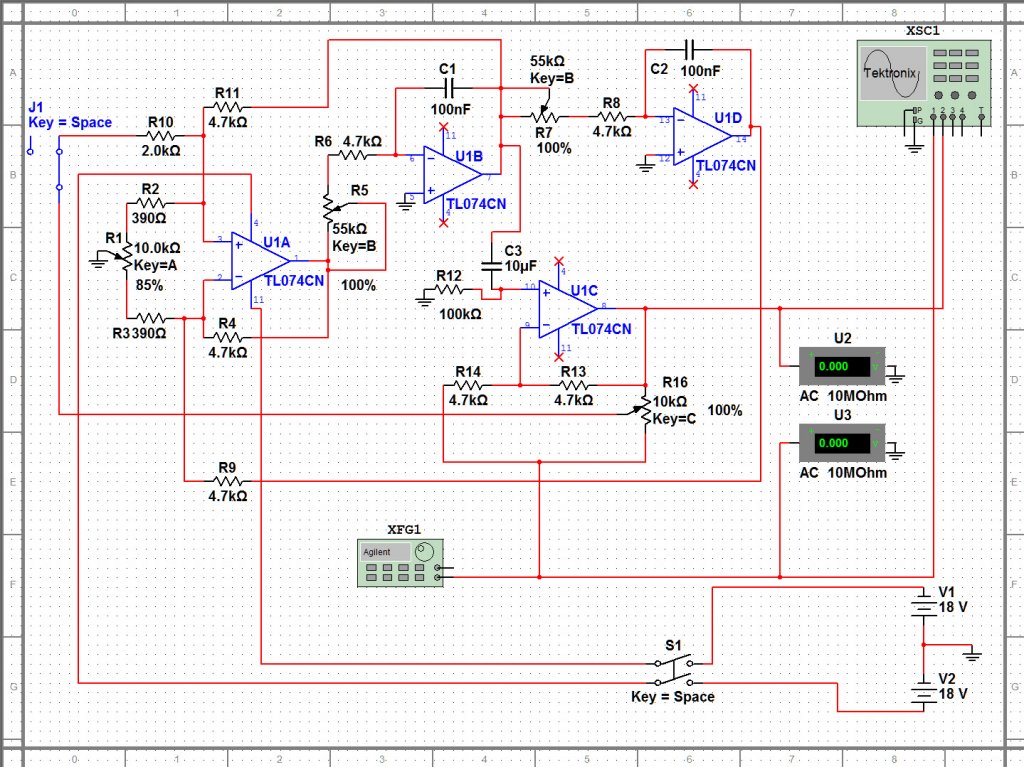Select capacitor C1 100nF symbol
The height and width of the screenshot is (767, 1024).
pos(449,88)
